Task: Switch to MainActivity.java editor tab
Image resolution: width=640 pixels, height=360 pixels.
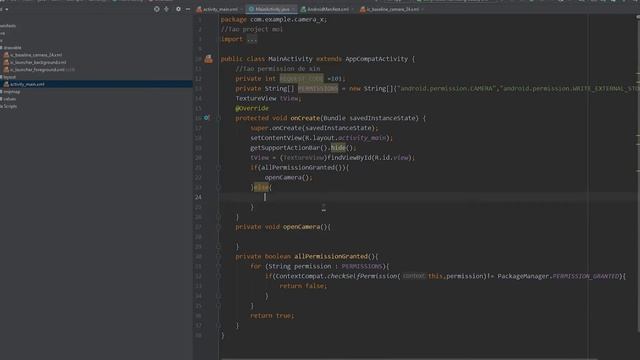Action: 272,9
